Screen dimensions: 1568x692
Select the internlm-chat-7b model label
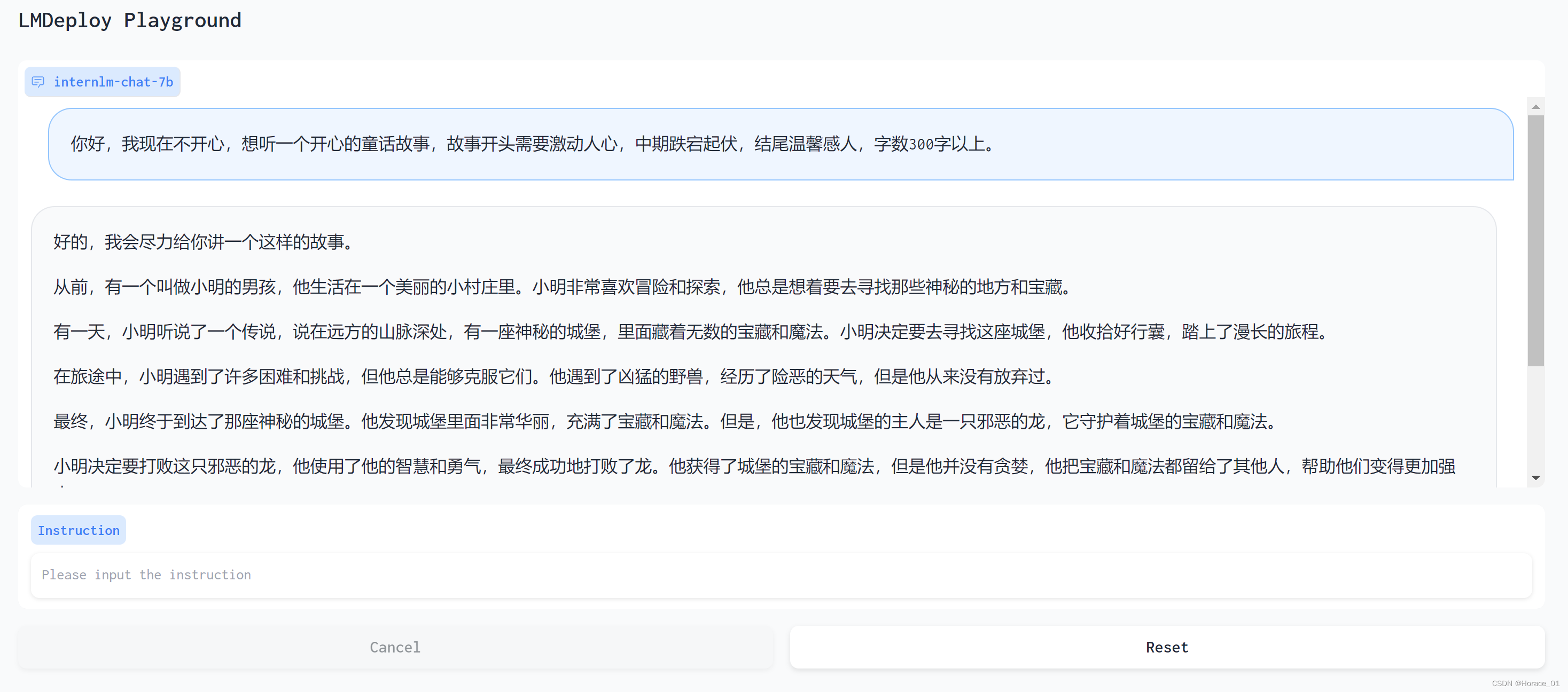[113, 82]
